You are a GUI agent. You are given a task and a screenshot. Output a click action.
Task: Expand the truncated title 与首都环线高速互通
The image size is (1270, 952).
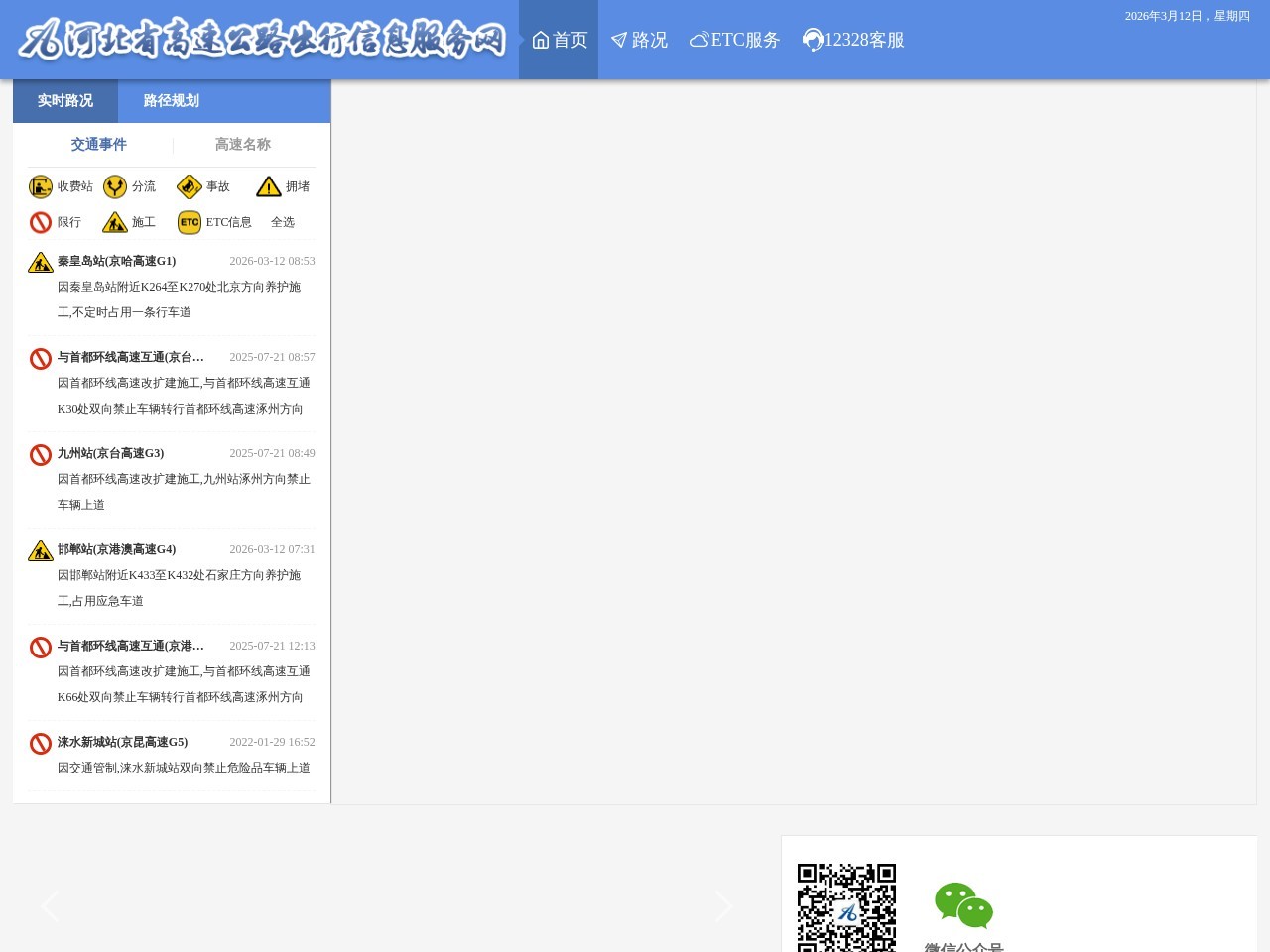(130, 357)
